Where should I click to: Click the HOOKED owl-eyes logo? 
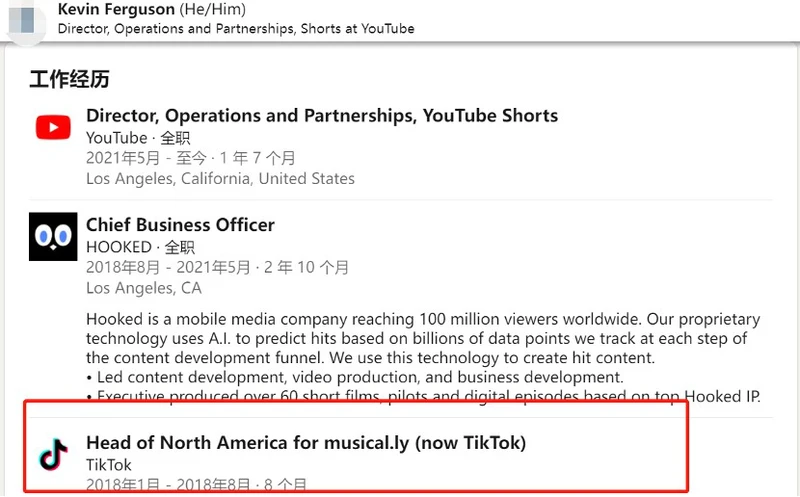pyautogui.click(x=53, y=237)
